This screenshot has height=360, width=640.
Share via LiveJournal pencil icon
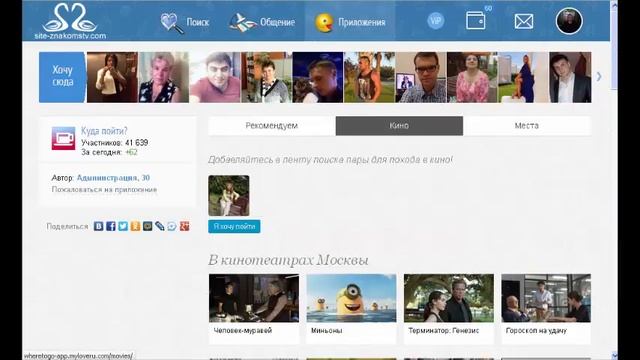coord(160,226)
